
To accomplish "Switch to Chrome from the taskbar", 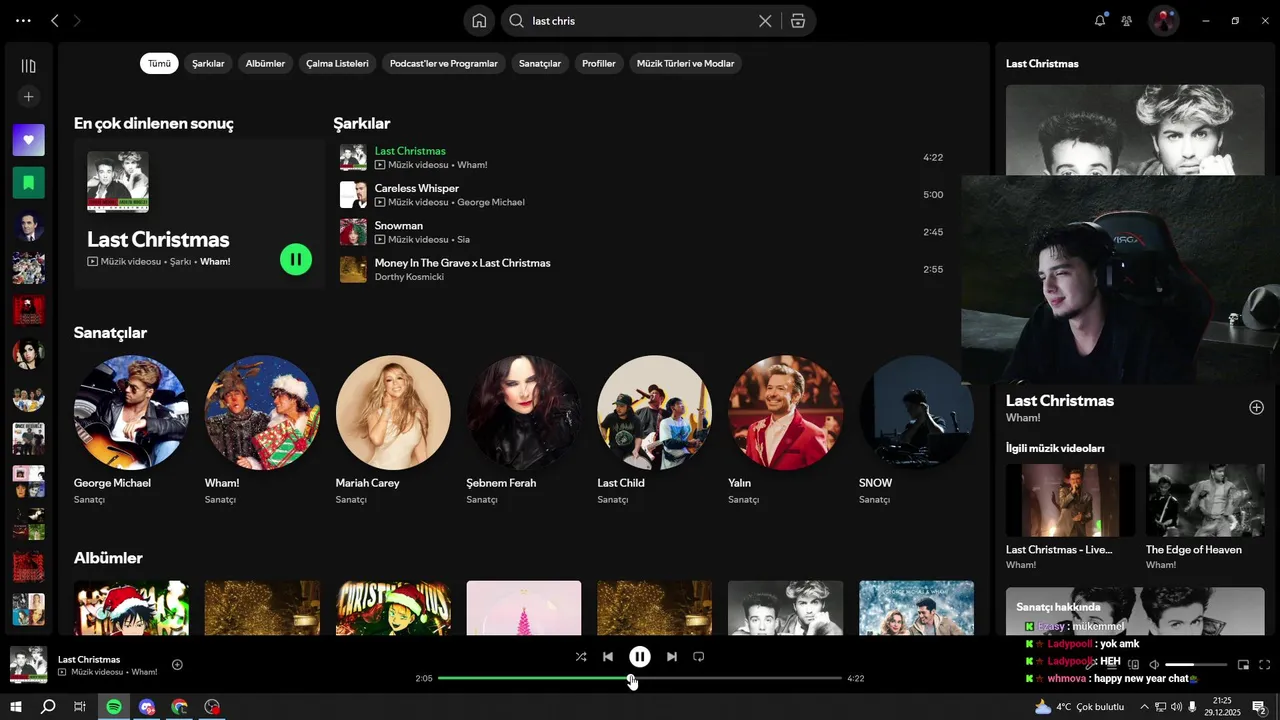I will click(179, 707).
